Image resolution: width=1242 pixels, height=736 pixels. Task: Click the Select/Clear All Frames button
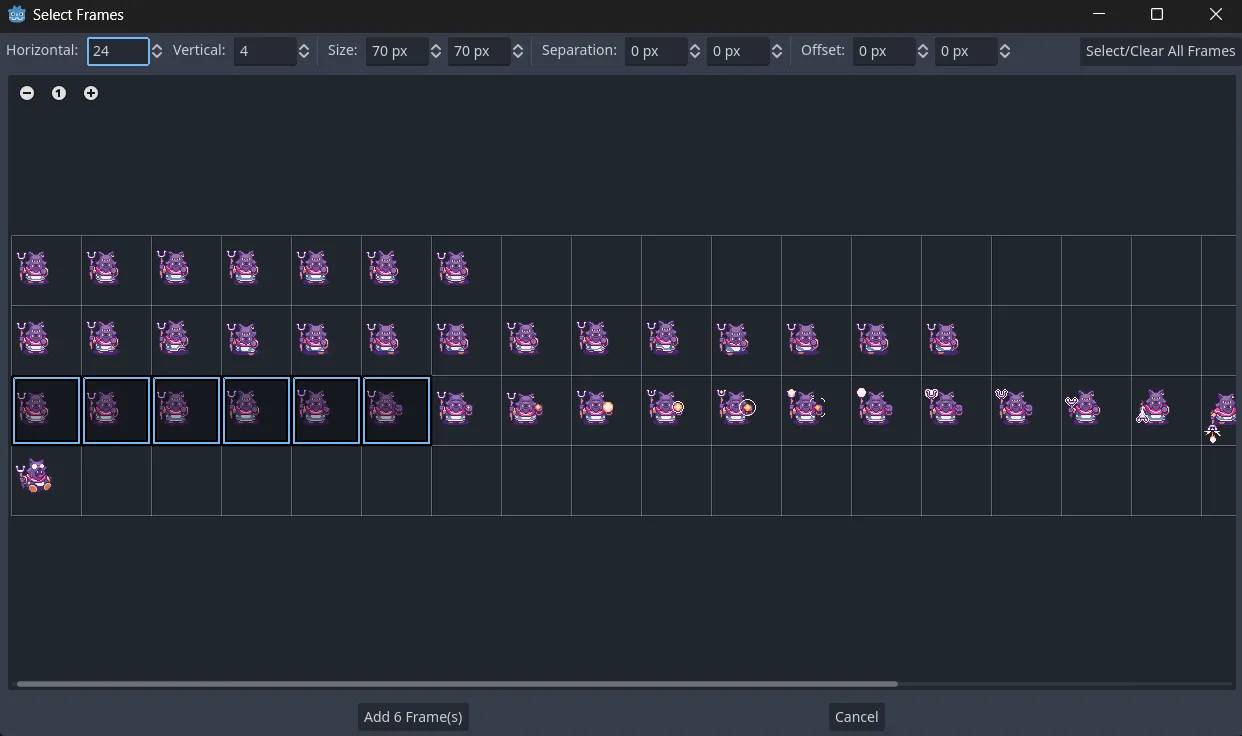1160,51
